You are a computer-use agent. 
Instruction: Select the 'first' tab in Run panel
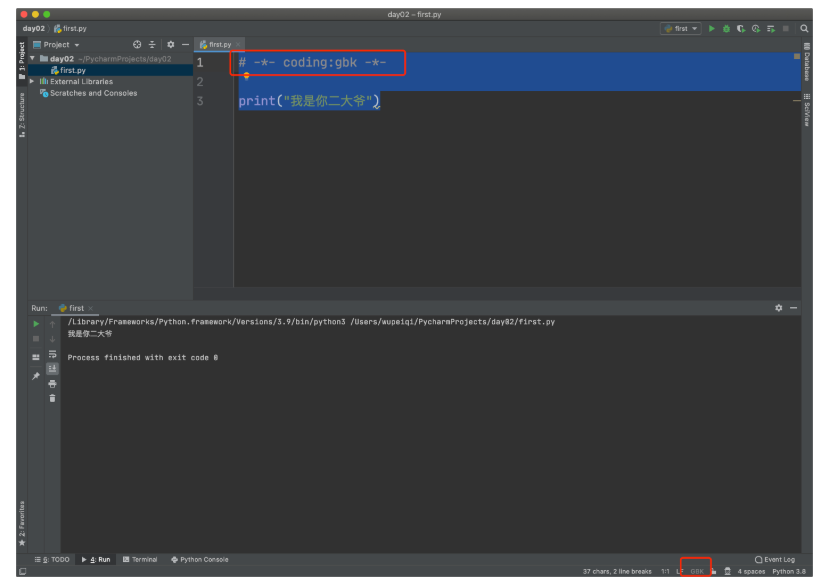tap(73, 308)
